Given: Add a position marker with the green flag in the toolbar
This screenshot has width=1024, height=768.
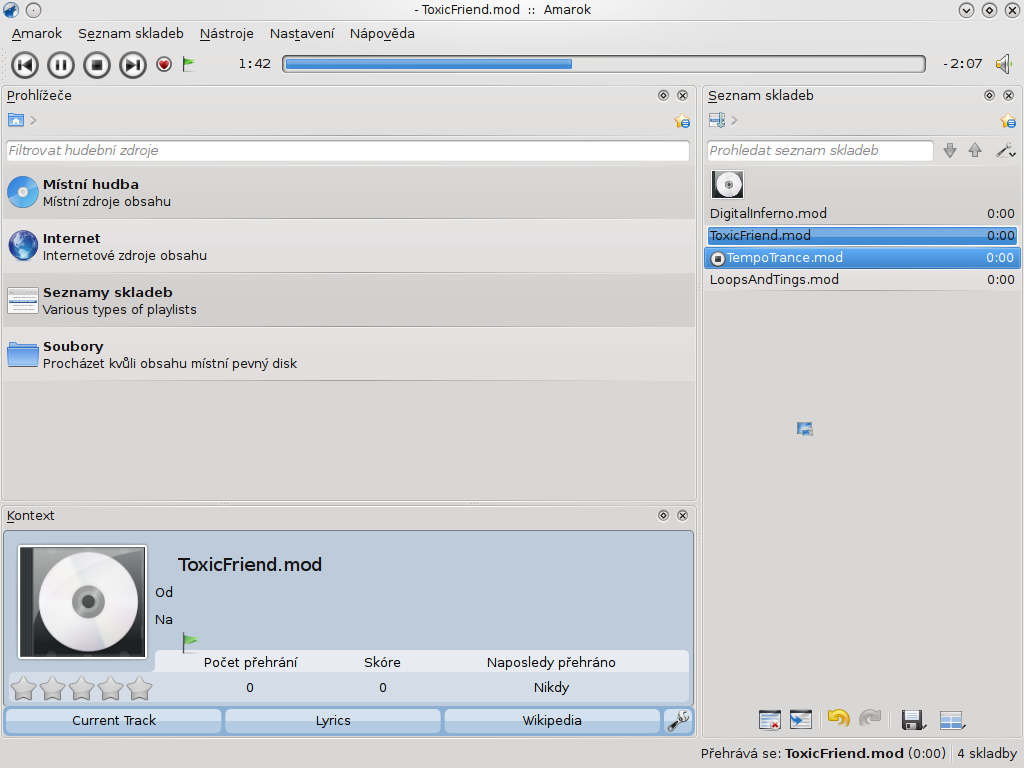Looking at the screenshot, I should 189,64.
